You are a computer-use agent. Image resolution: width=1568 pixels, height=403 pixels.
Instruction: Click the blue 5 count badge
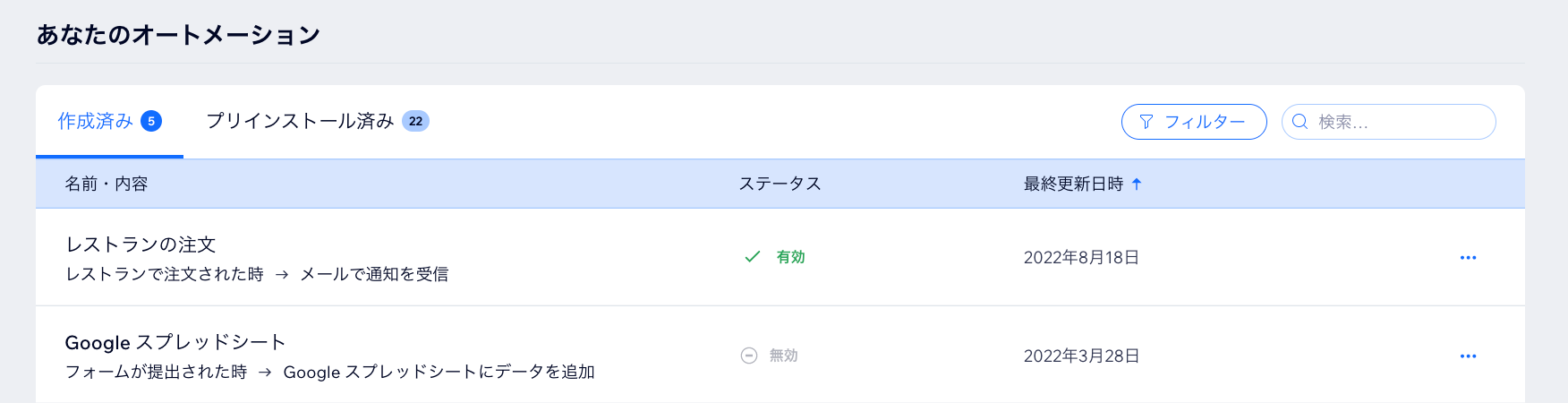click(151, 121)
